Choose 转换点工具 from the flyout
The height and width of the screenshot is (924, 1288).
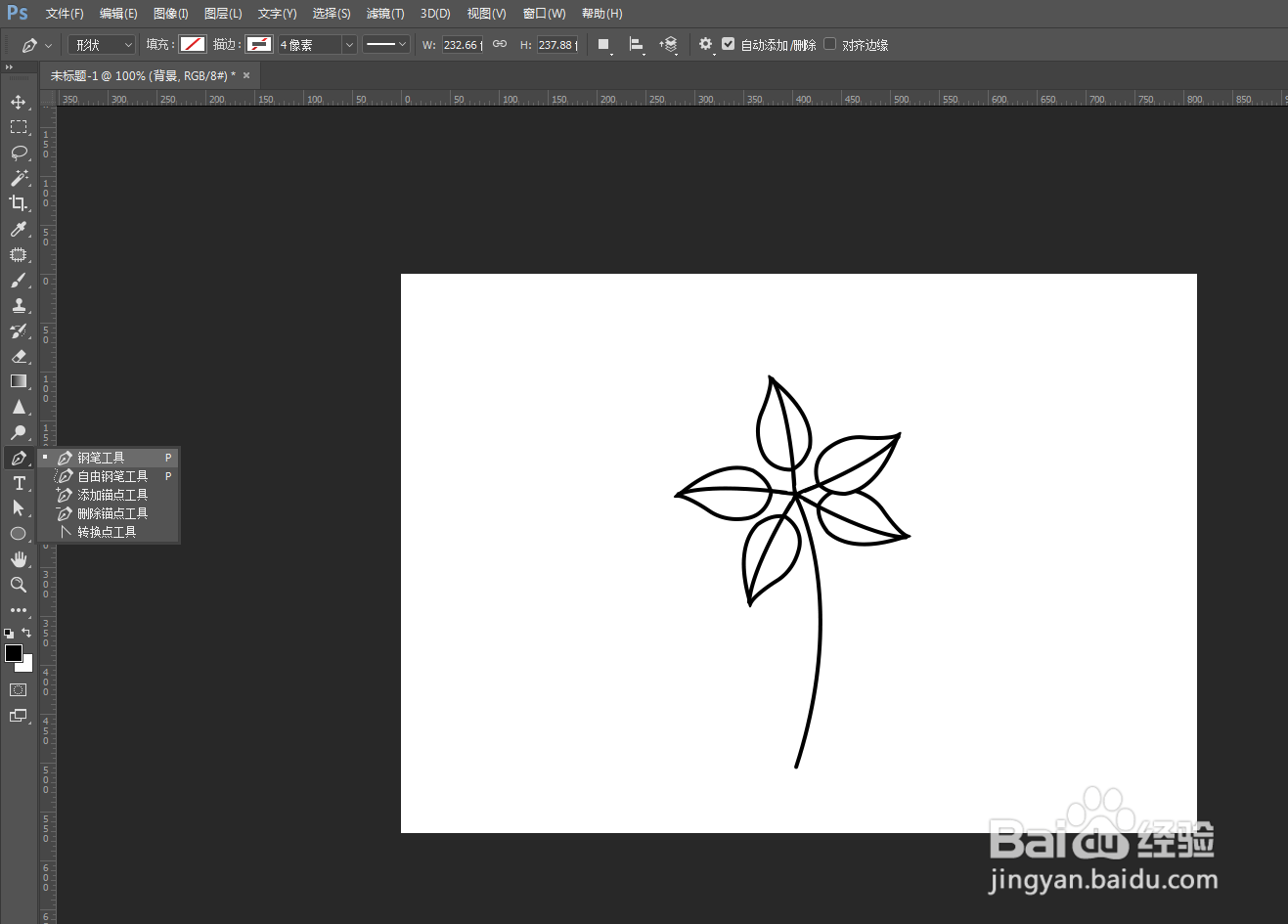click(x=109, y=532)
